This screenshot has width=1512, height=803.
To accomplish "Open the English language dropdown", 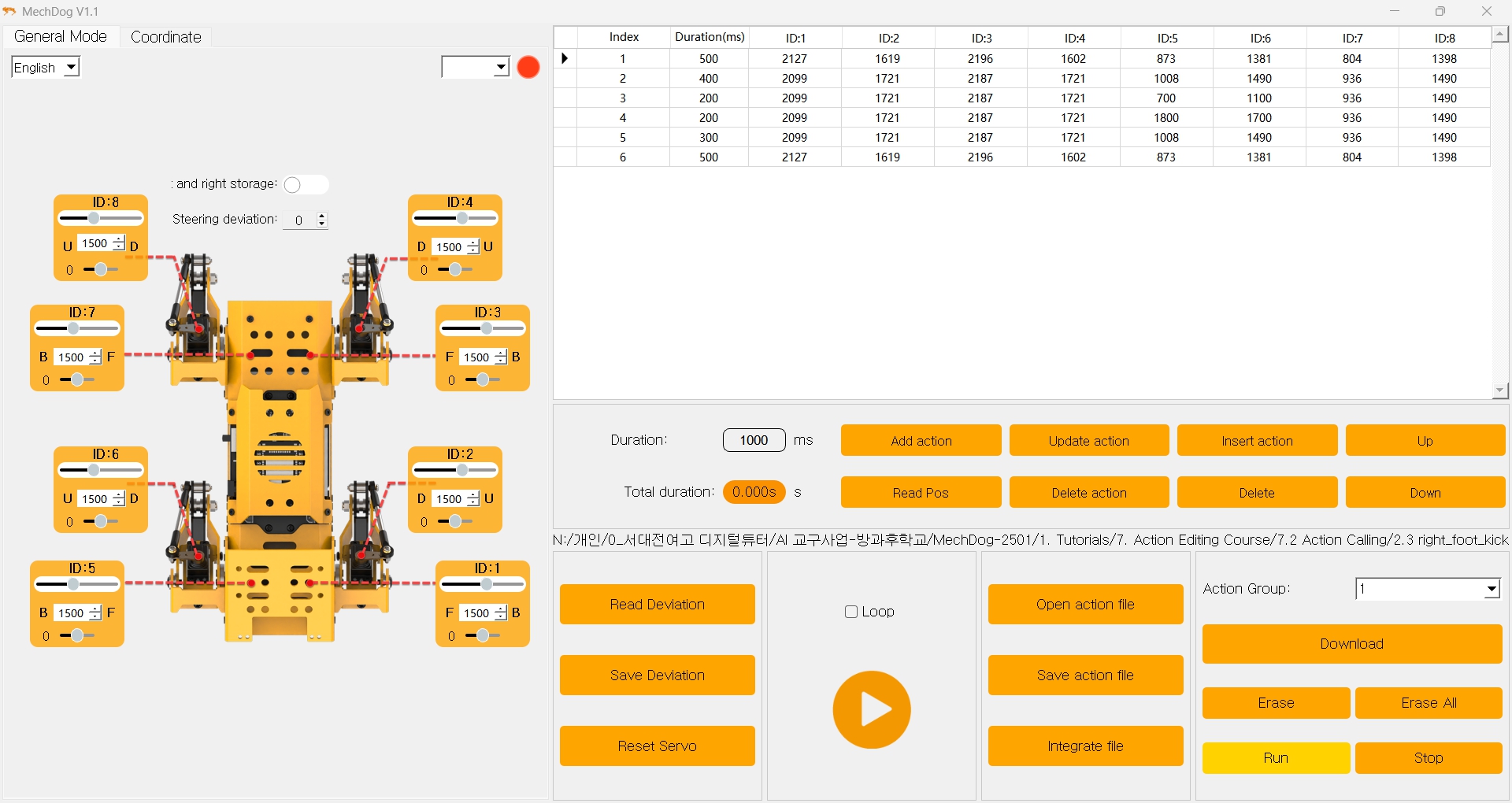I will [46, 68].
